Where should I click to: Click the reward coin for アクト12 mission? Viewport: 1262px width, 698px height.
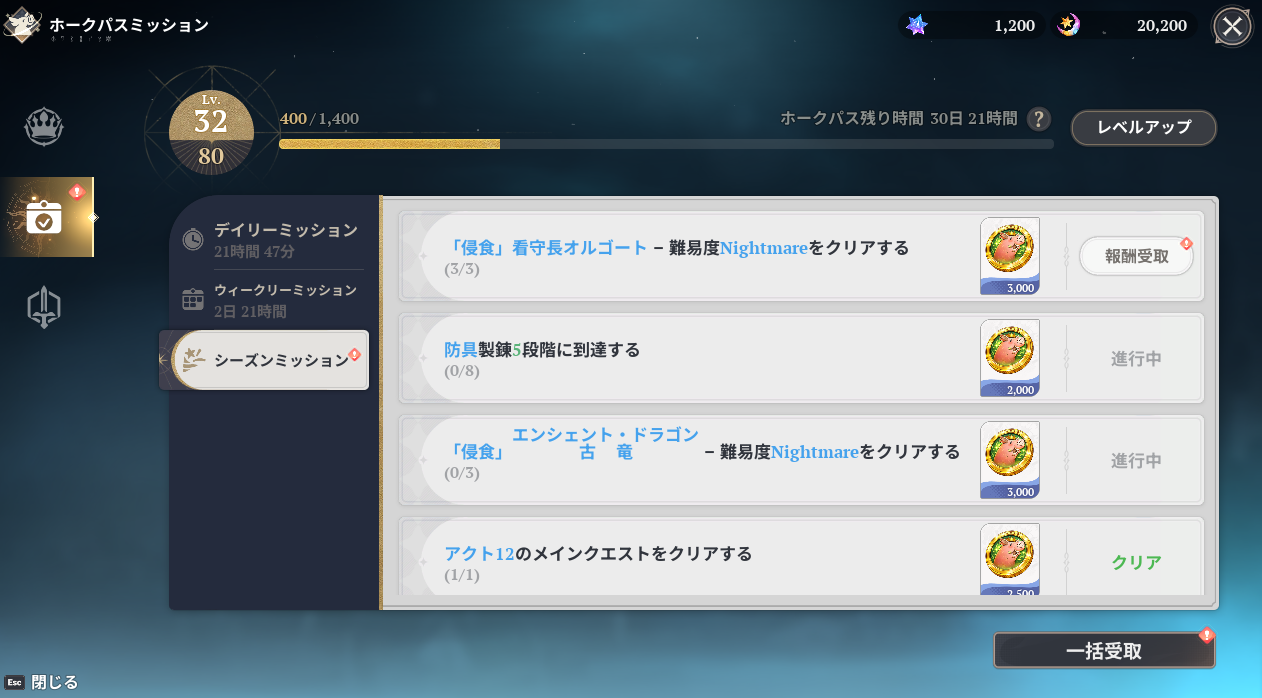[x=1009, y=558]
